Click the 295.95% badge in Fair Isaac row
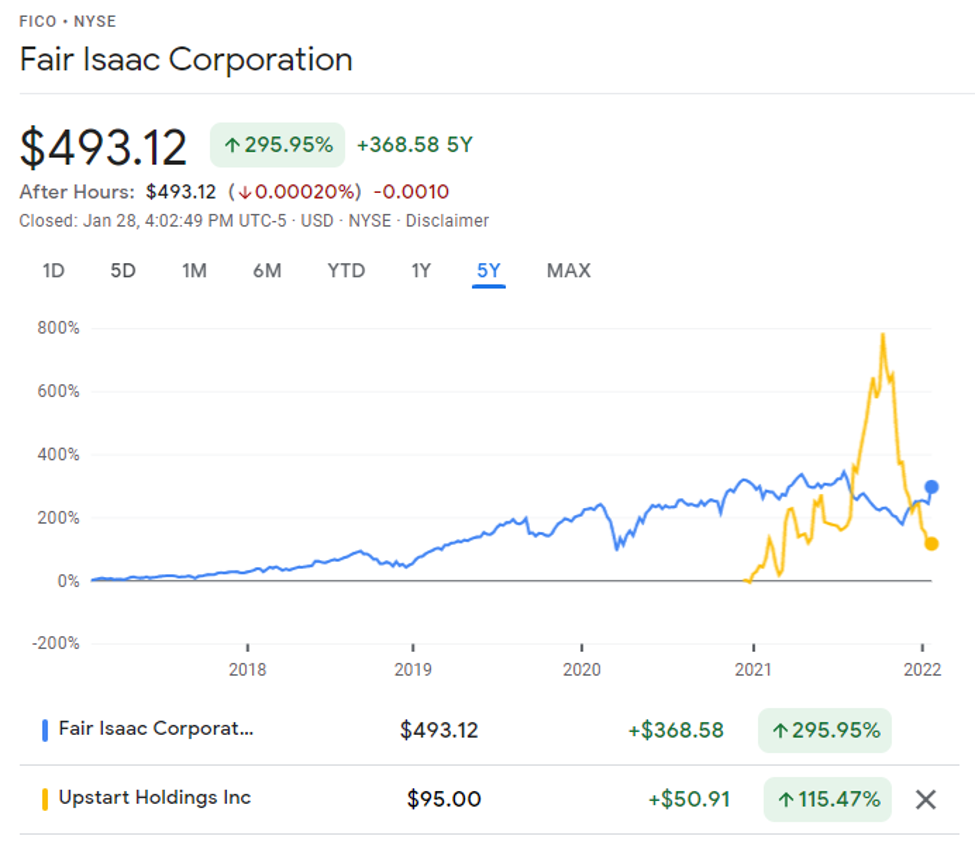Screen dimensions: 977x847 tap(825, 730)
